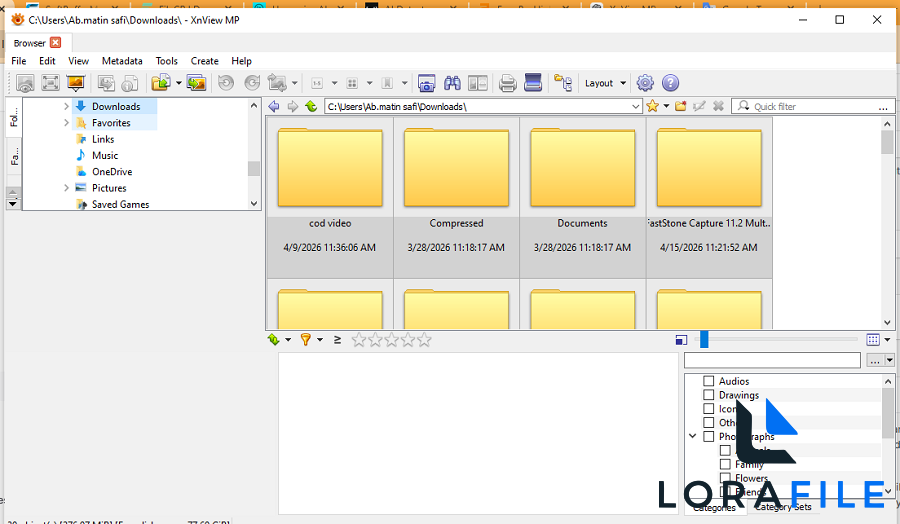Click the view mode grid icon
This screenshot has width=900, height=524.
click(x=873, y=340)
